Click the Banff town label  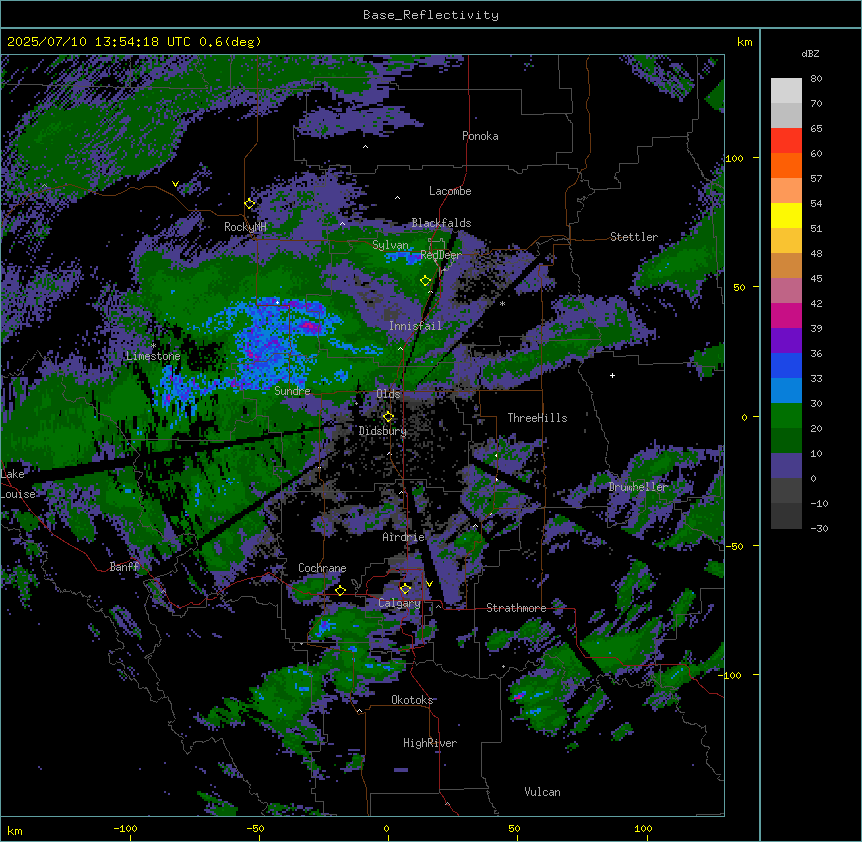[x=124, y=567]
